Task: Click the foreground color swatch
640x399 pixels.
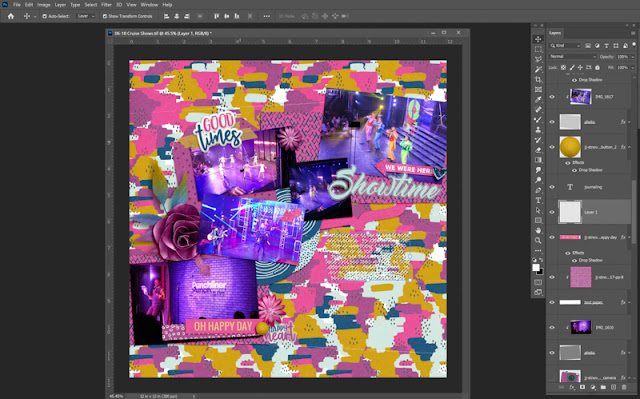Action: coord(536,268)
